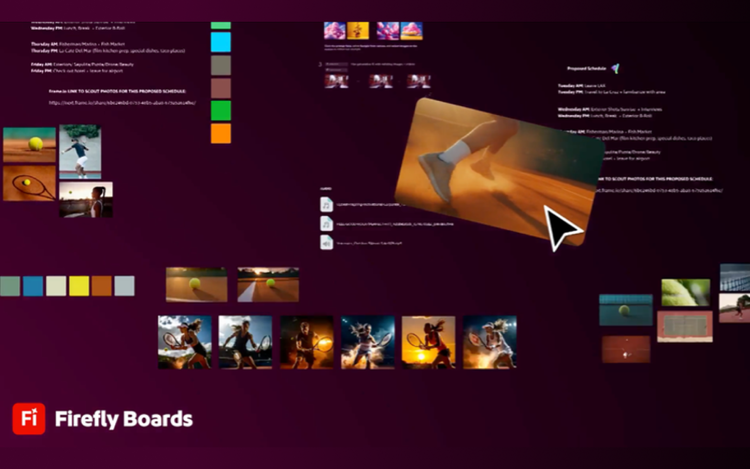
Task: Select the cyan blue color swatch
Action: click(221, 42)
